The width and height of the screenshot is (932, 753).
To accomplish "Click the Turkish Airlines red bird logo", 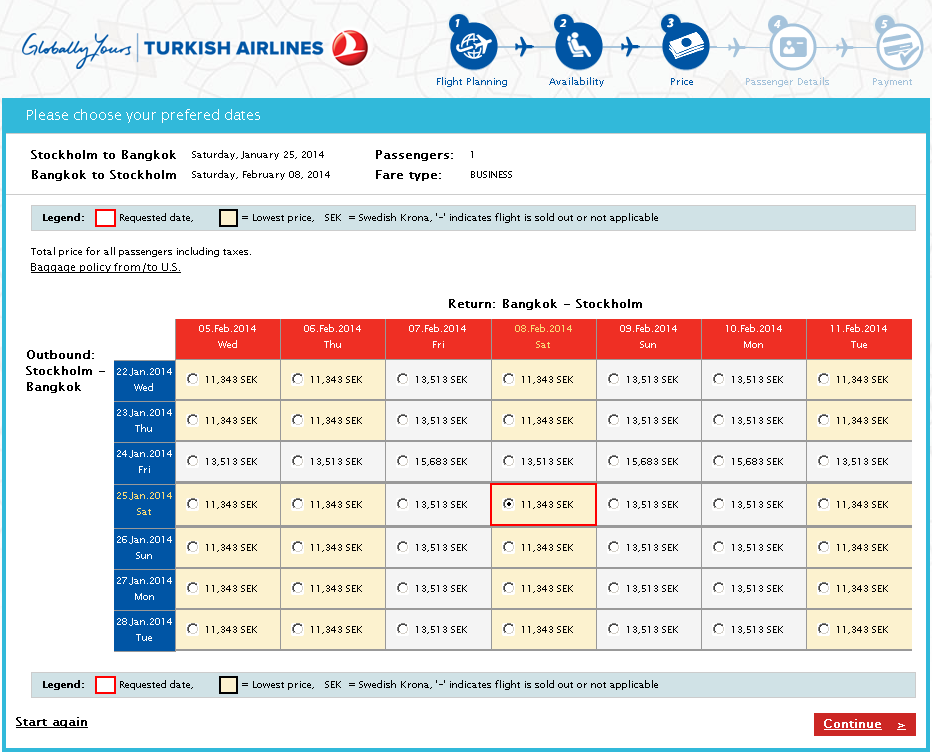I will [x=351, y=47].
